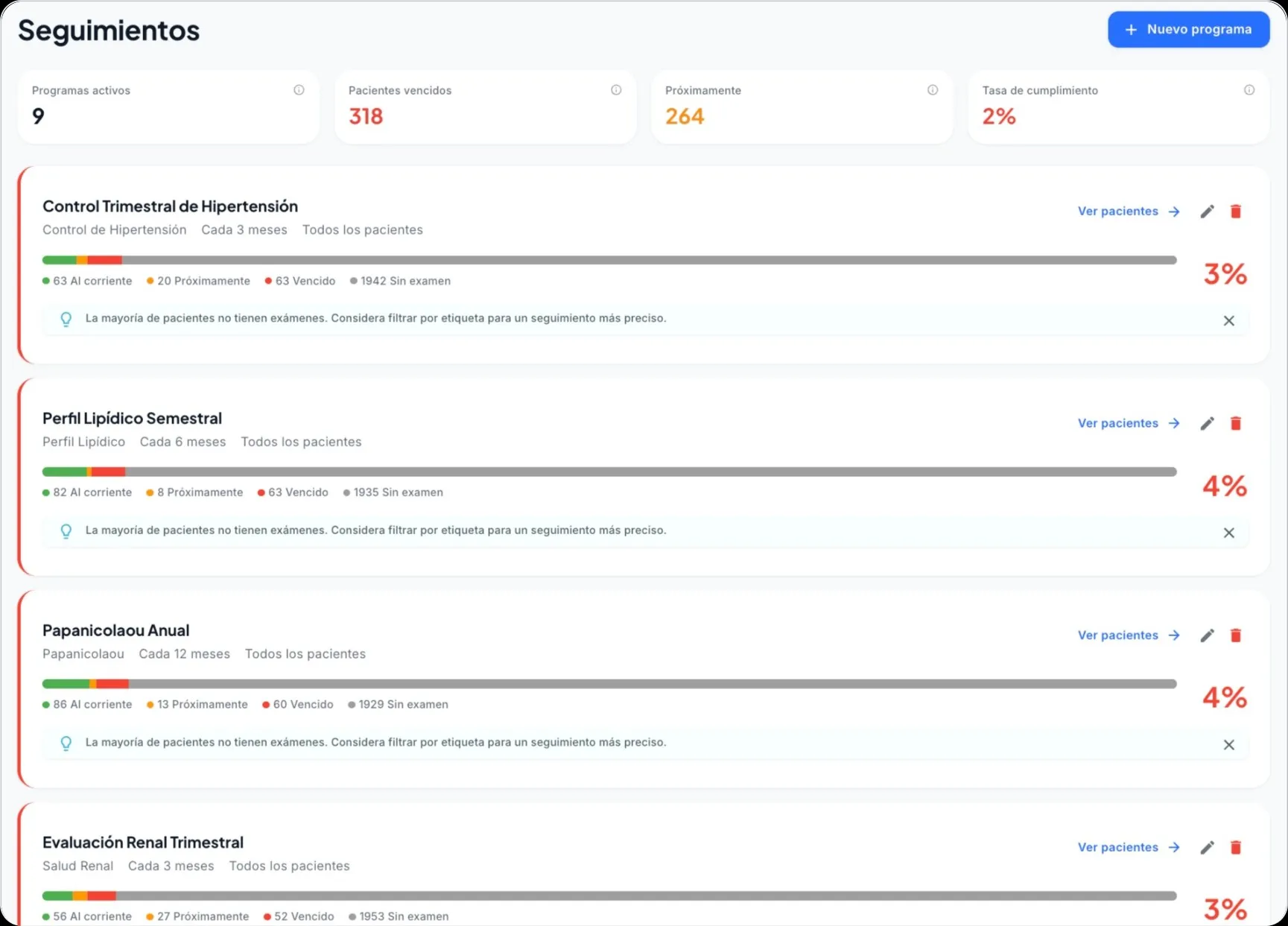This screenshot has height=926, width=1288.
Task: Click the arrow next to Ver pacientes for Papanicolaou
Action: [x=1173, y=635]
